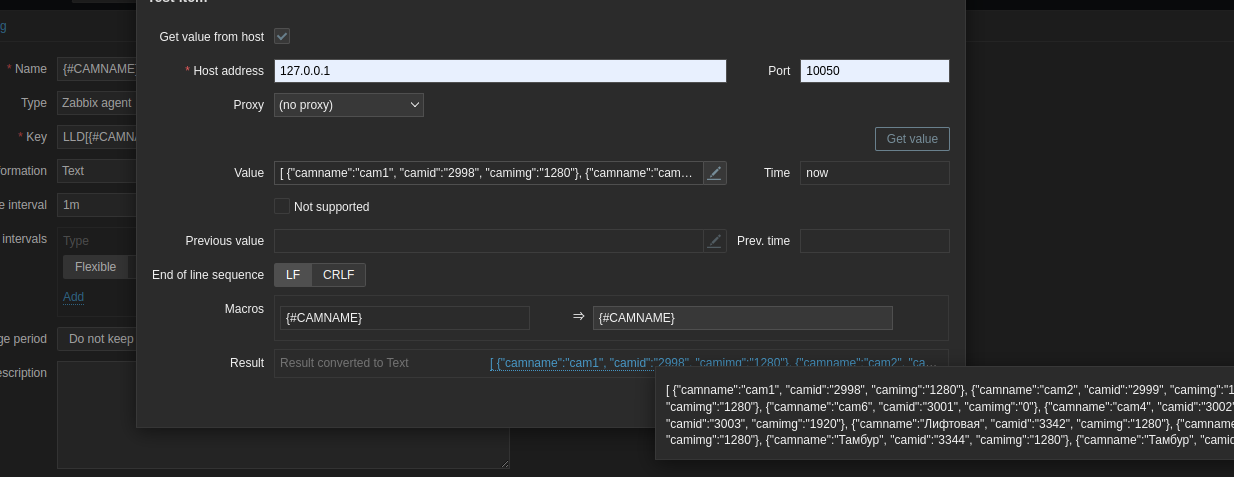1234x477 pixels.
Task: Choose the Do not keep storage option
Action: click(x=98, y=339)
